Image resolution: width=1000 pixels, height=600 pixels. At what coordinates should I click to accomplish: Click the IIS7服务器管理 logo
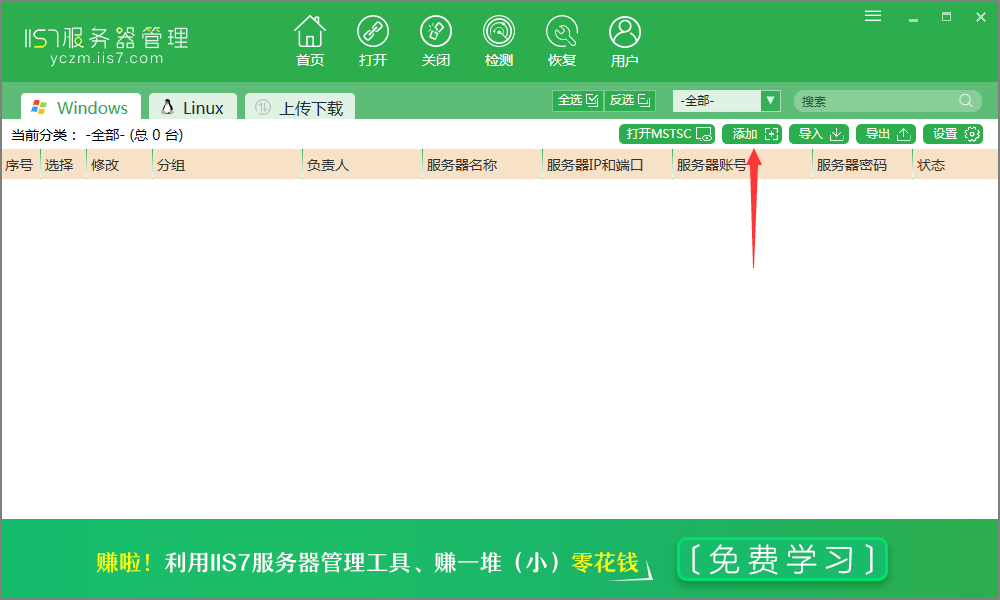point(107,38)
